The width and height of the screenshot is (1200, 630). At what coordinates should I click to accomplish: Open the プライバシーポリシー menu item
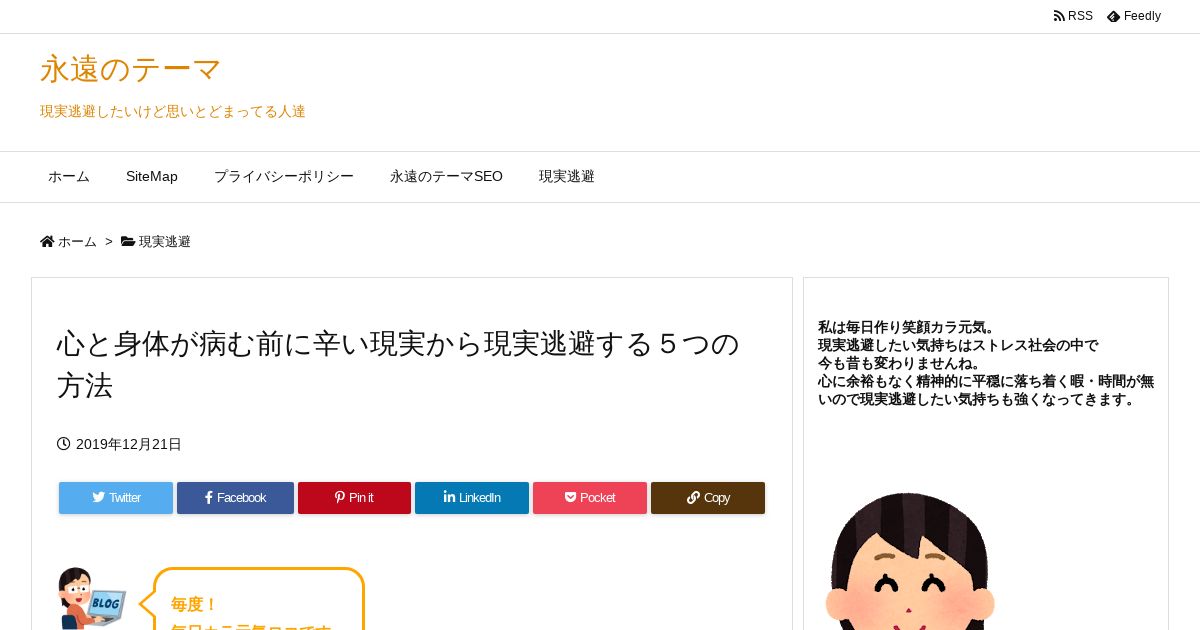tap(284, 177)
